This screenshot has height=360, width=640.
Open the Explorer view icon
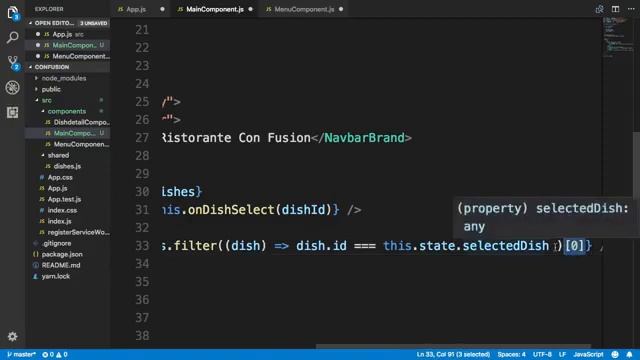click(12, 13)
